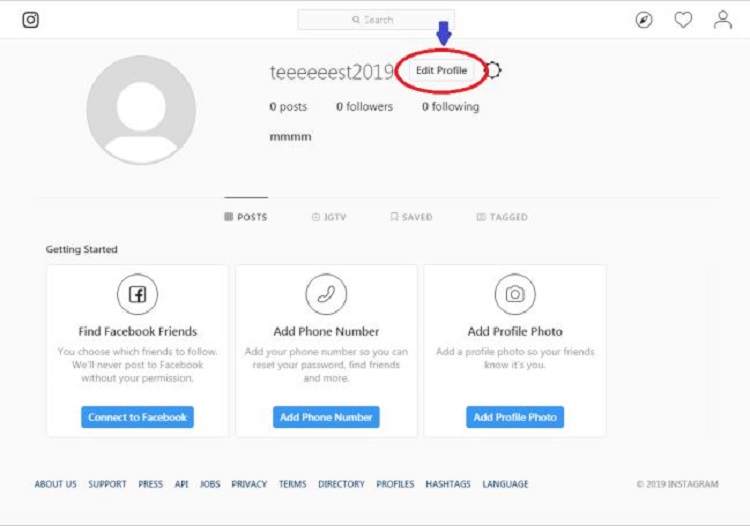Viewport: 750px width, 526px height.
Task: Switch to the Tagged tab
Action: (x=502, y=217)
